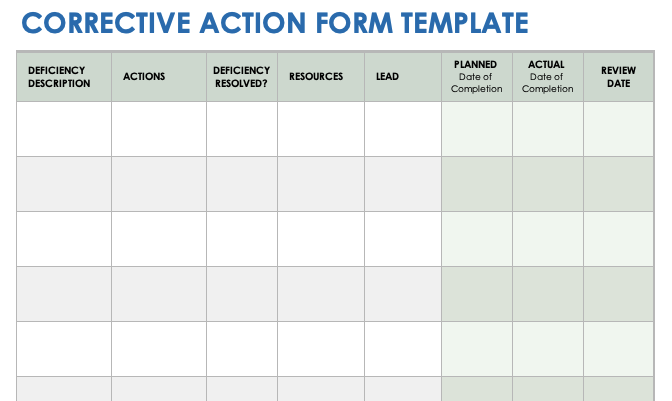Click the Review Date column header
The height and width of the screenshot is (401, 672).
(618, 77)
